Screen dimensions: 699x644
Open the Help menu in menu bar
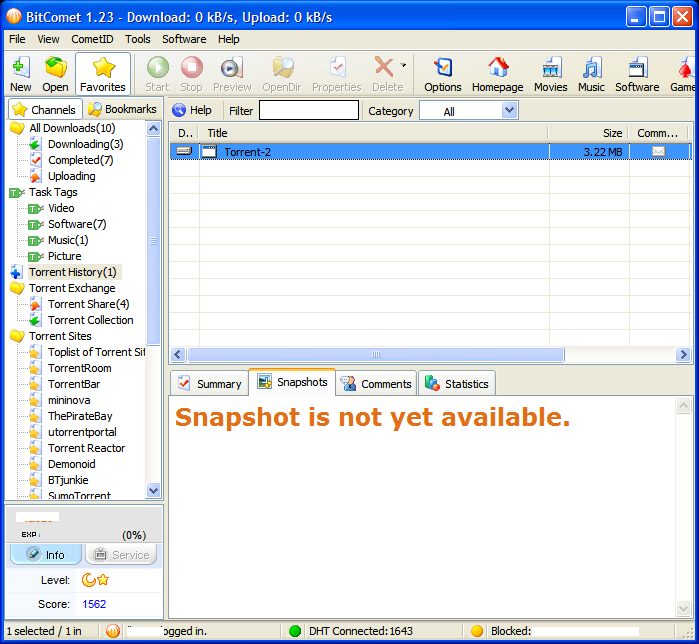(x=229, y=39)
